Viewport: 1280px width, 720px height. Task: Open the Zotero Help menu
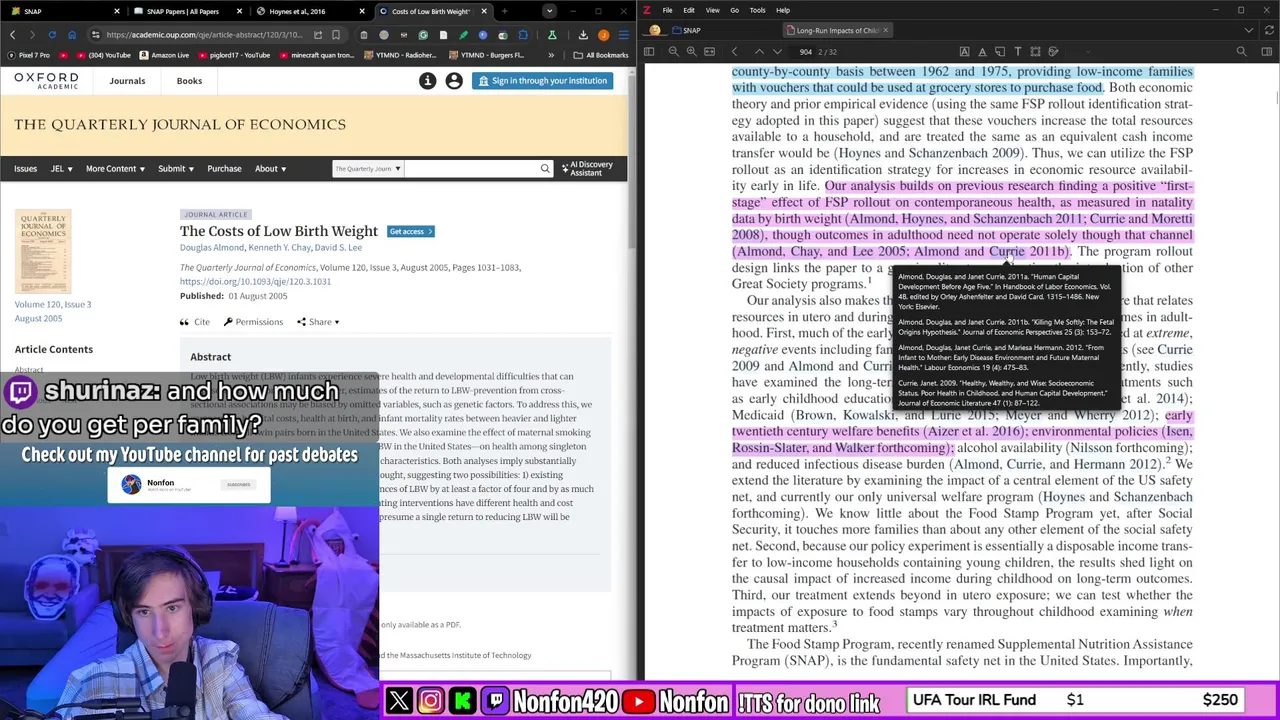pos(783,10)
